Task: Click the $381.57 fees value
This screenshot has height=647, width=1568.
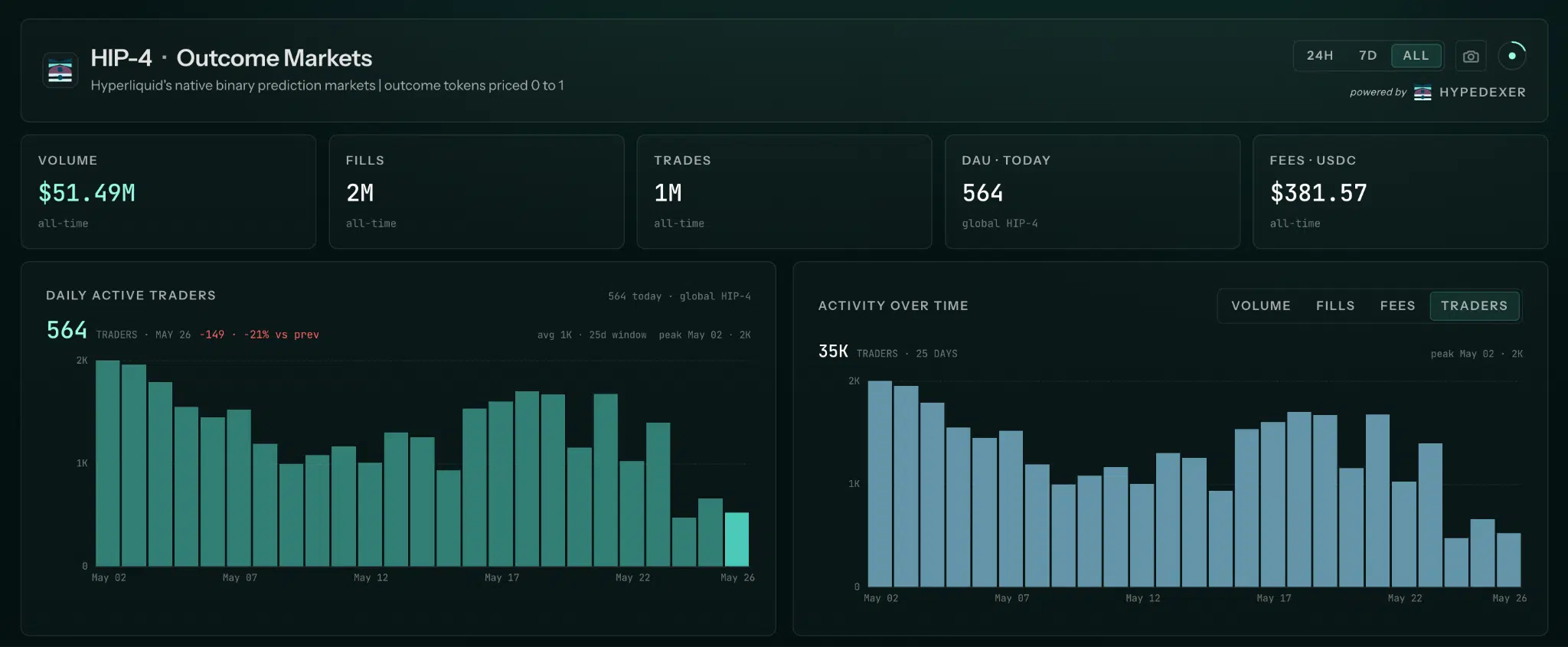Action: [x=1318, y=193]
